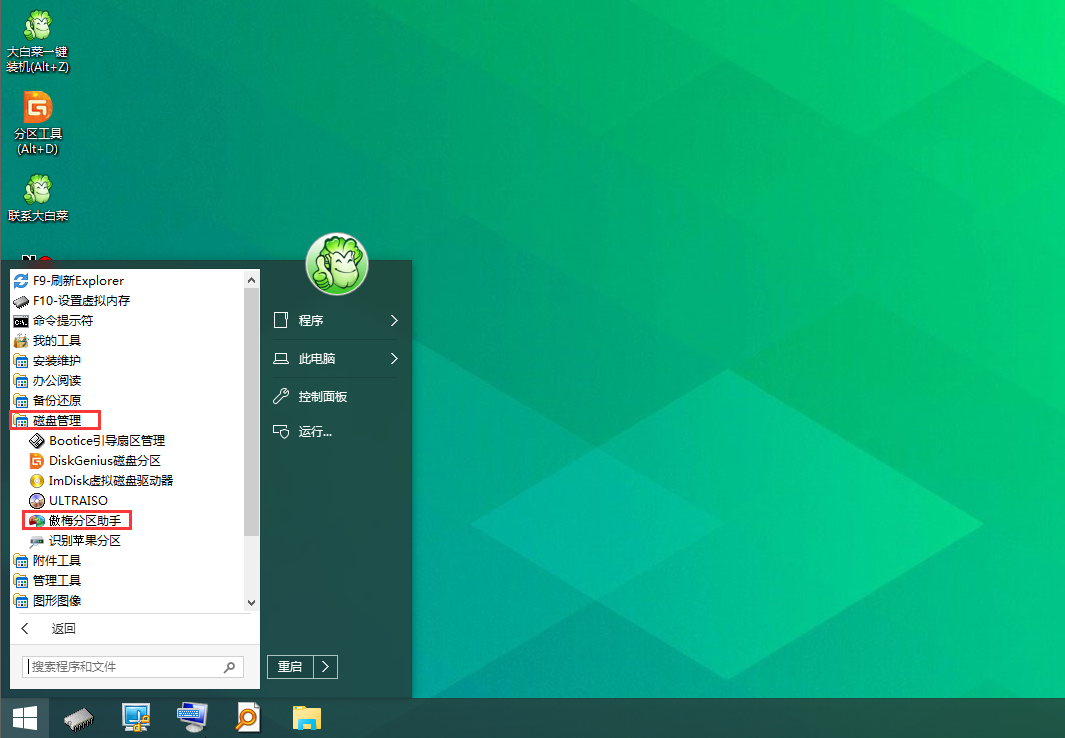1065x738 pixels.
Task: Open File Explorer from the taskbar
Action: click(306, 718)
